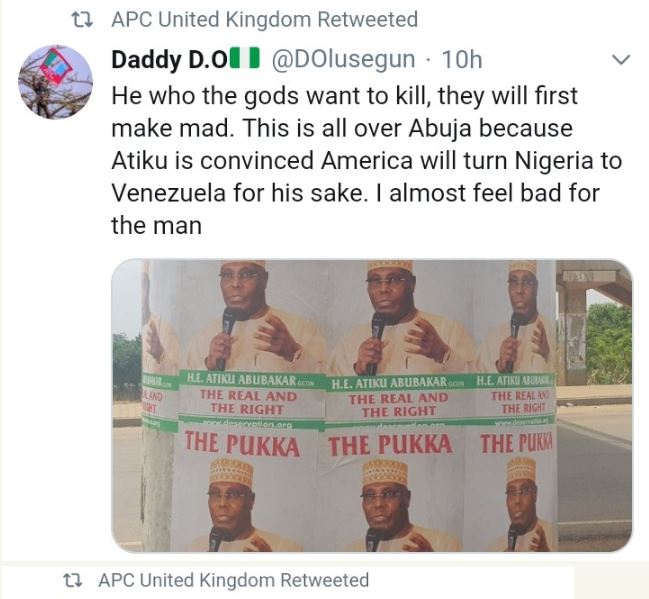
Task: Click the center "H.E. ATIKU ABUBAKAR" green banner
Action: [x=397, y=382]
